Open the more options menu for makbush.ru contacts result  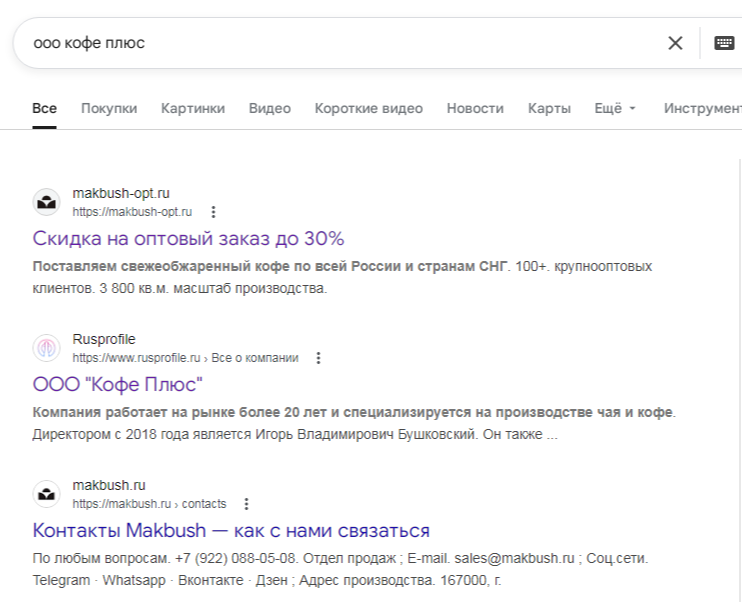(246, 504)
